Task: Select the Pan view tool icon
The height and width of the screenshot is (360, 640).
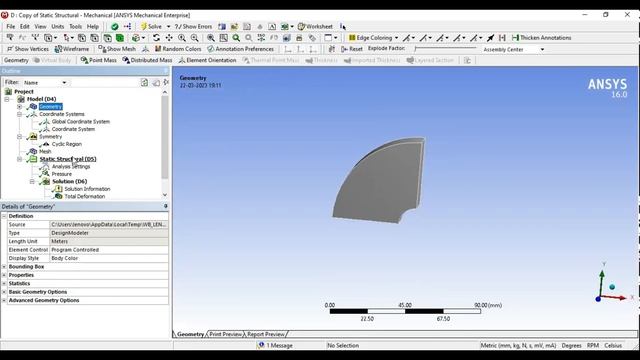Action: (x=169, y=38)
